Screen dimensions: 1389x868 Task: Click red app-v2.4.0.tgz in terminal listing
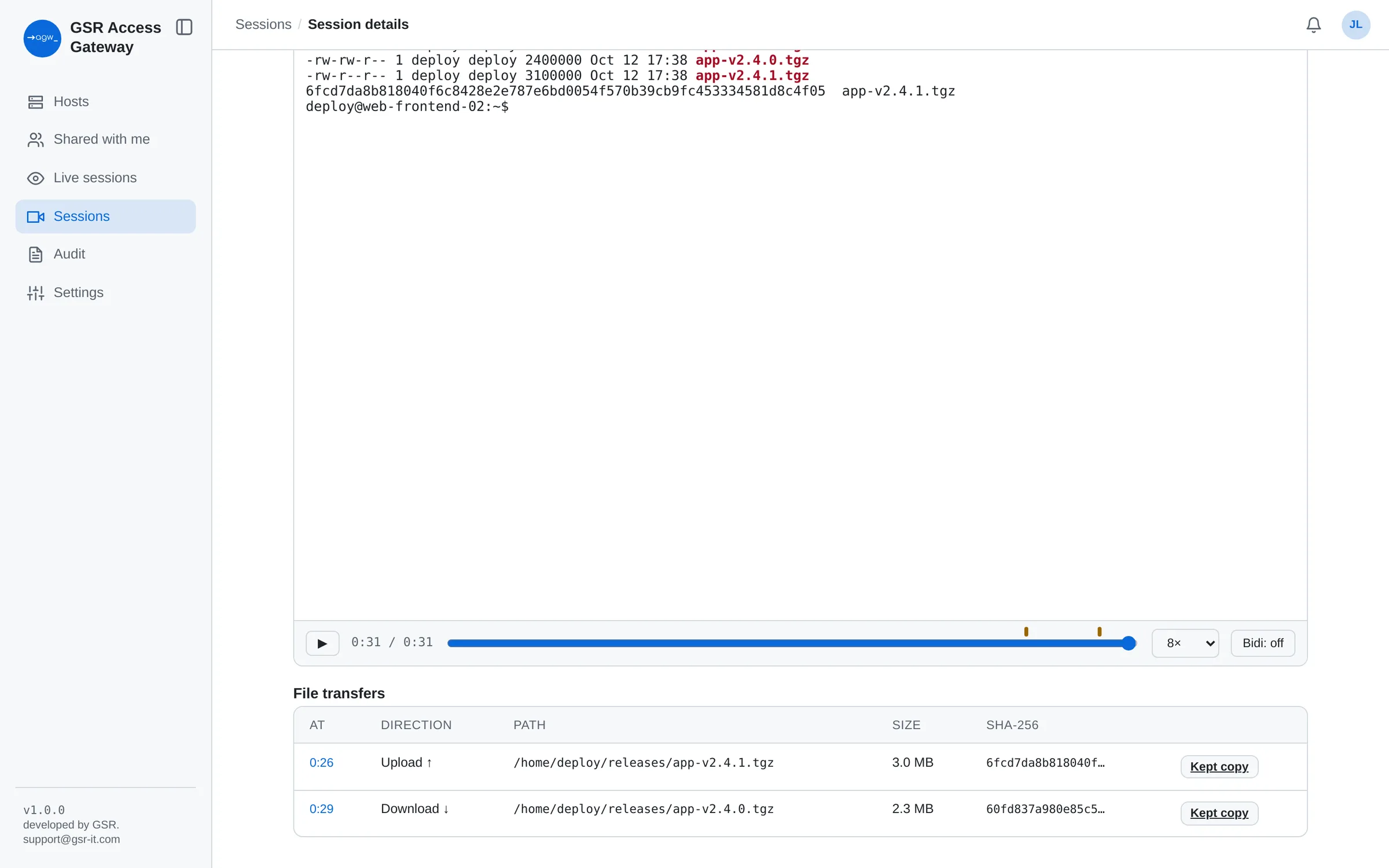(x=752, y=60)
